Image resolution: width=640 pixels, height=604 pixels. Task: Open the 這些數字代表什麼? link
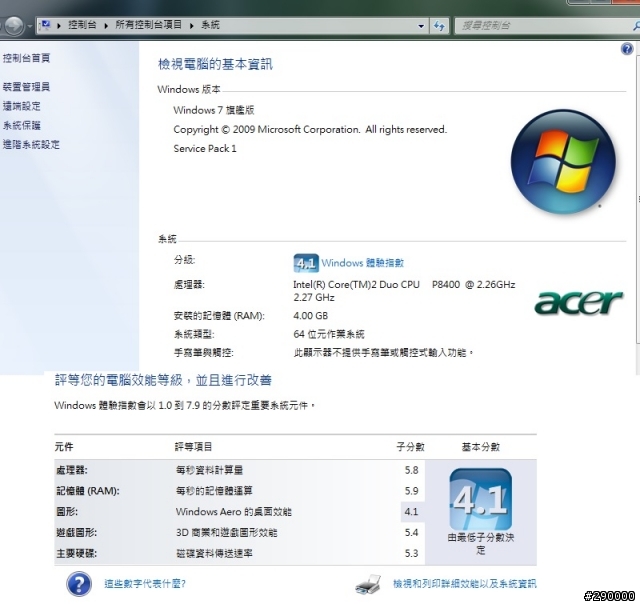click(x=145, y=584)
